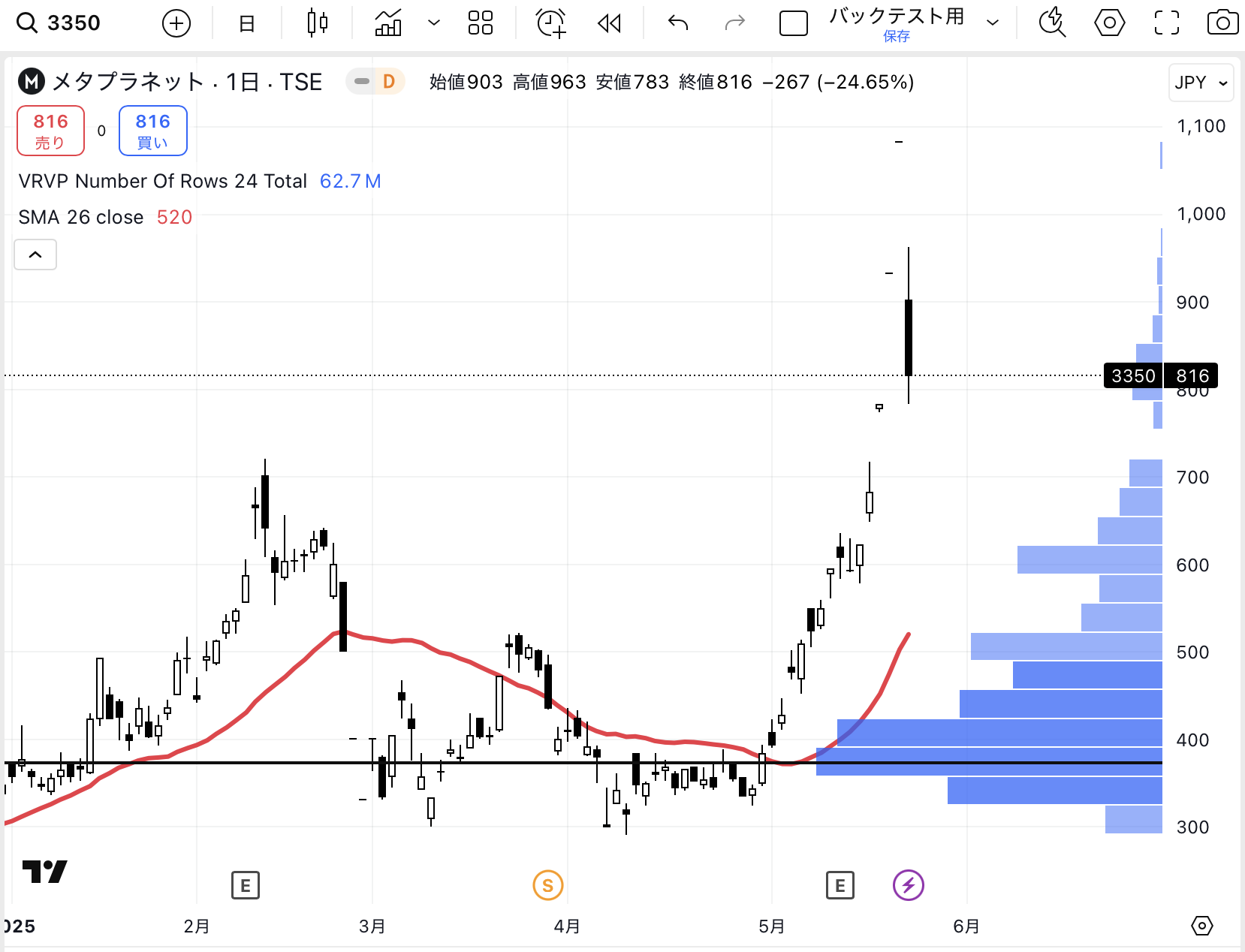Viewport: 1245px width, 952px height.
Task: Click the SMA value 520
Action: tap(174, 217)
